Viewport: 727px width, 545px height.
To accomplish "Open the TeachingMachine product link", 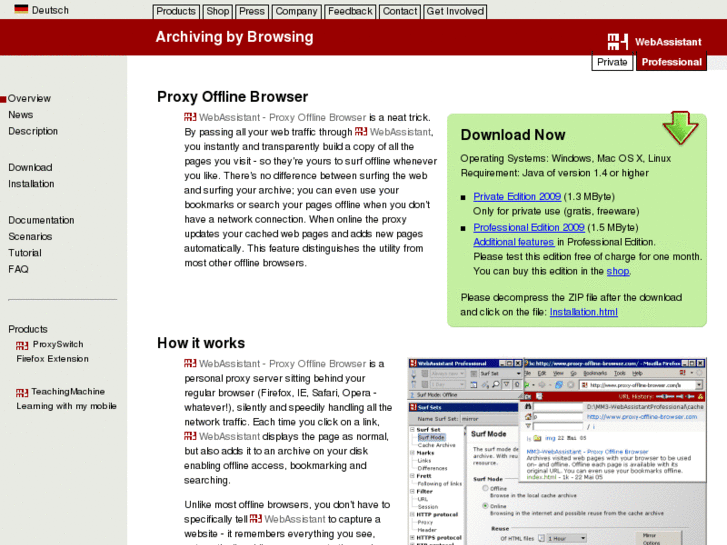I will (x=68, y=391).
